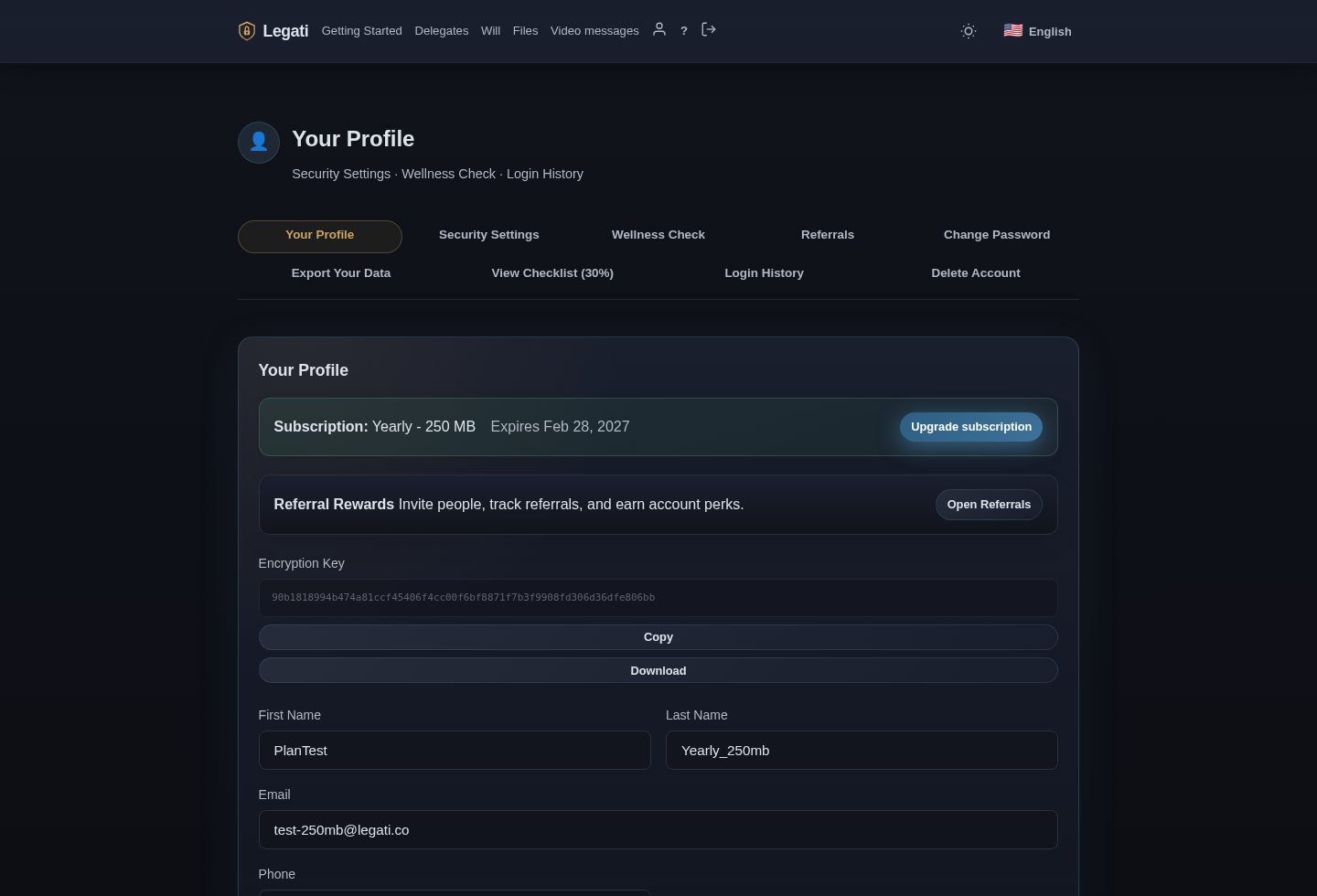Viewport: 1317px width, 896px height.
Task: Open Video messages in top navigation
Action: [594, 31]
